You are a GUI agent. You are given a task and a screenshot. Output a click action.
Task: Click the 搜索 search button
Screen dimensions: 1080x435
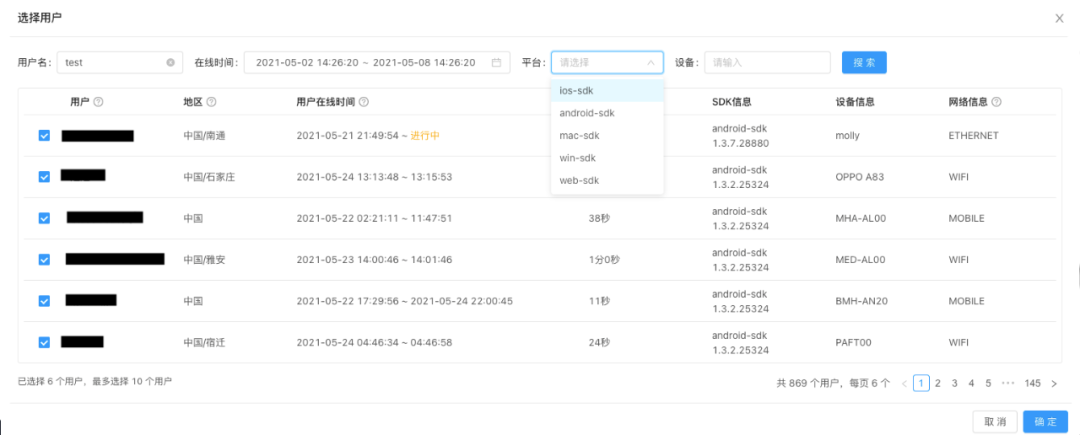click(x=864, y=63)
